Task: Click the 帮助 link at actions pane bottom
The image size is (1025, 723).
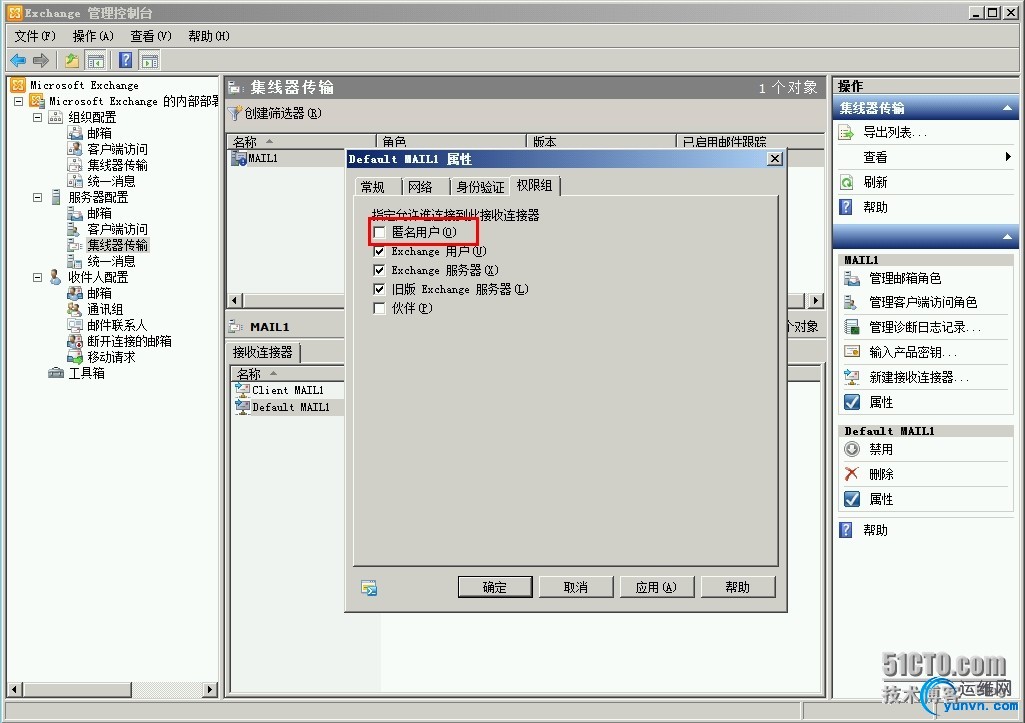Action: point(875,530)
